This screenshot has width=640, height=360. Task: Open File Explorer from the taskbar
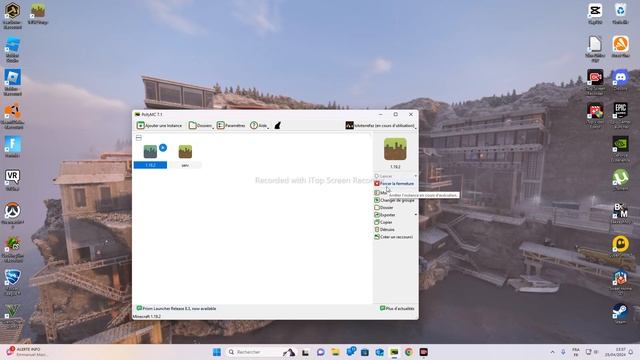coord(336,352)
